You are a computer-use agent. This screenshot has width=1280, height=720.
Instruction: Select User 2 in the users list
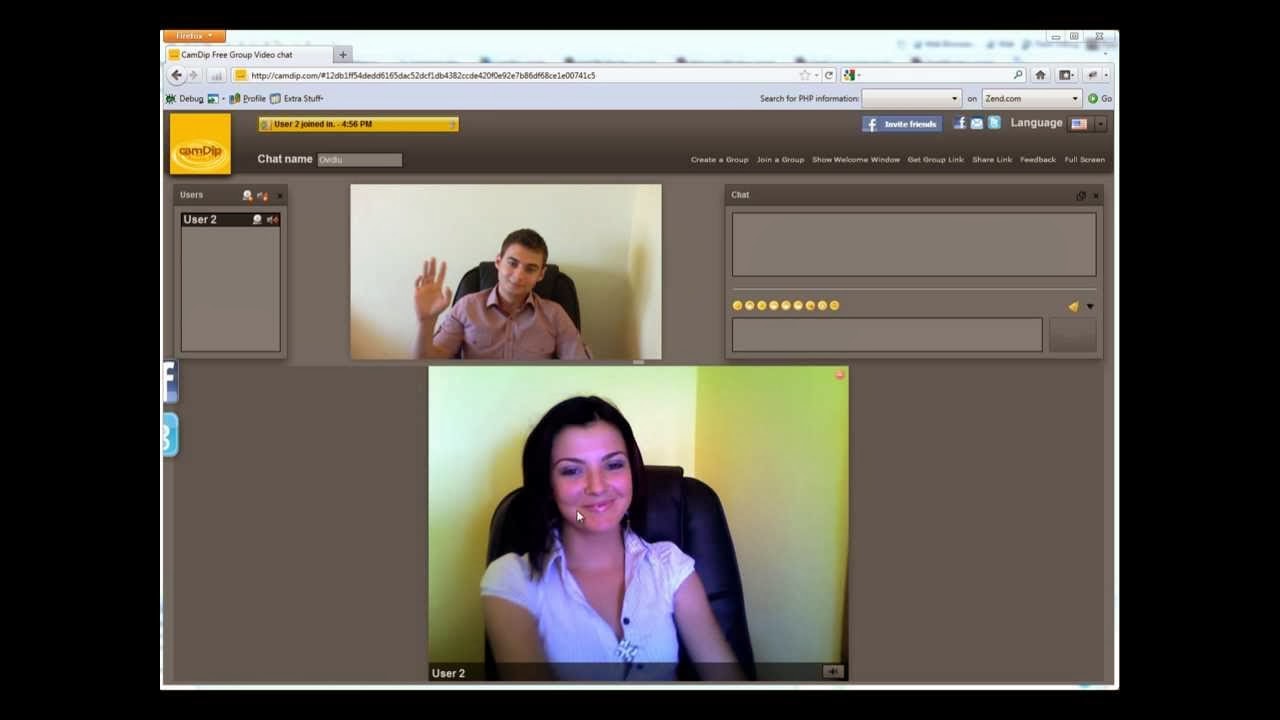pos(230,219)
